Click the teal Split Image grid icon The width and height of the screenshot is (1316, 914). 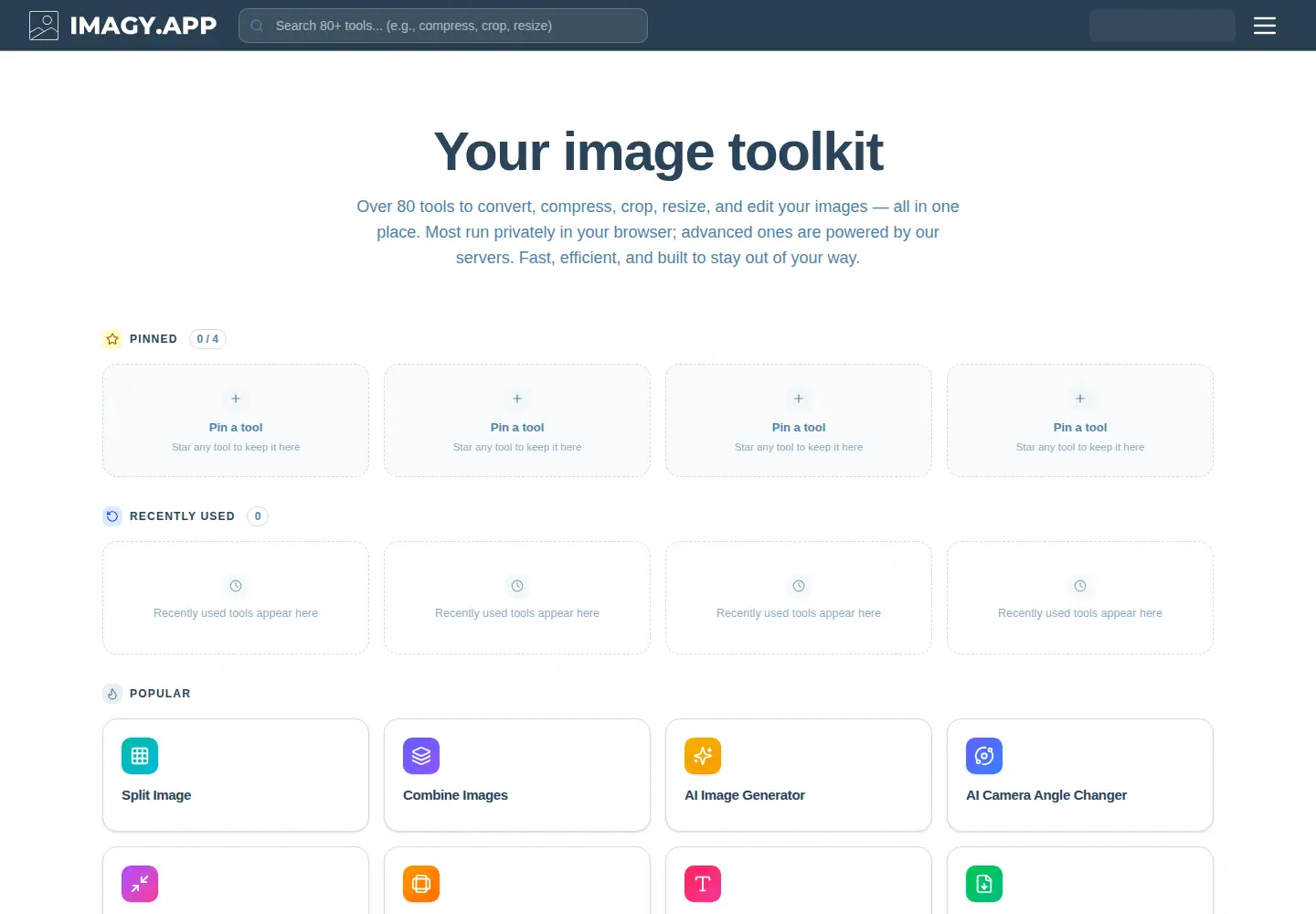click(140, 756)
